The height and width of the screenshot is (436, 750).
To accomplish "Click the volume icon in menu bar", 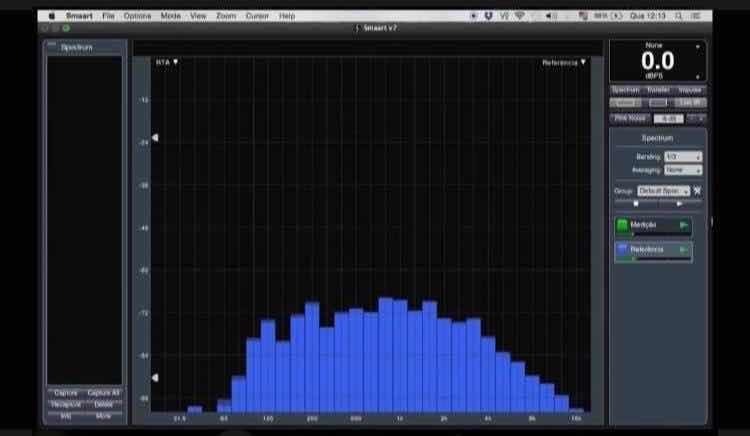I will (x=551, y=16).
